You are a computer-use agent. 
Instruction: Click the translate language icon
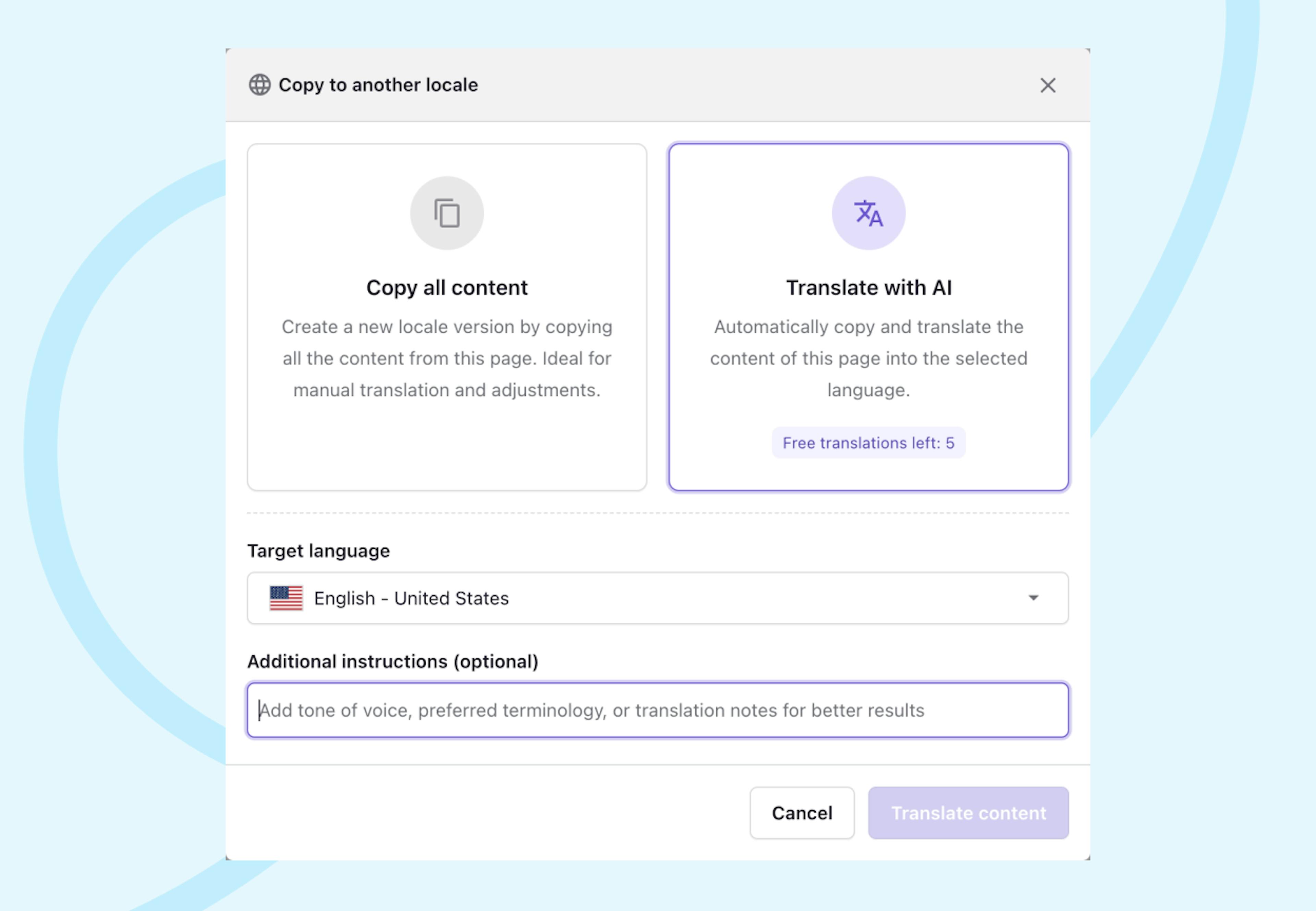tap(868, 213)
